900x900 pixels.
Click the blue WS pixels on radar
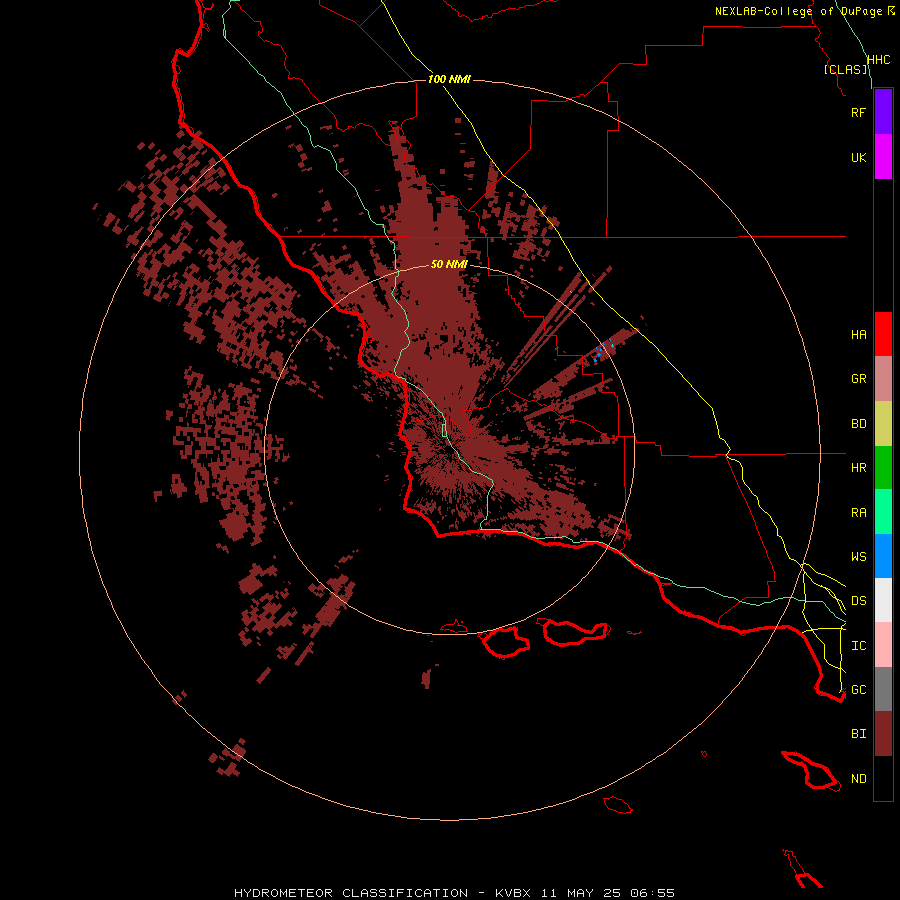pyautogui.click(x=602, y=350)
